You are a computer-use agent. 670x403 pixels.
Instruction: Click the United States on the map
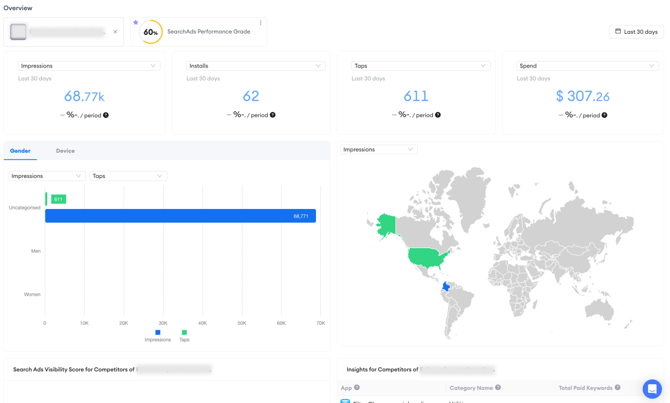tap(427, 257)
